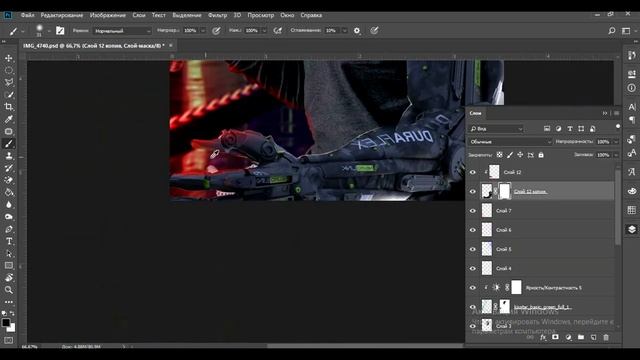Select the Quick Selection tool
This screenshot has width=640, height=360.
coord(9,95)
